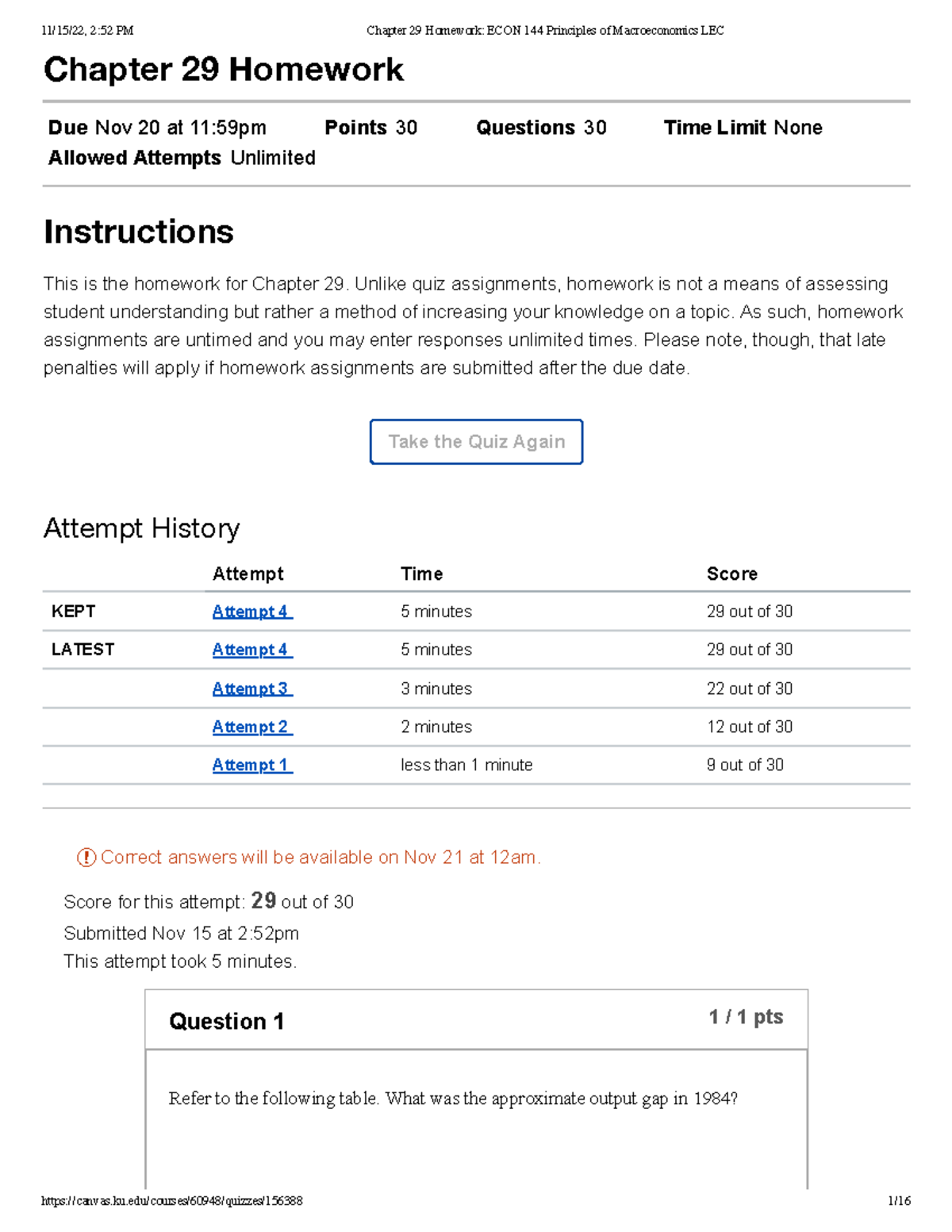View the Attempt 3 link
The width and height of the screenshot is (952, 1232).
click(251, 689)
